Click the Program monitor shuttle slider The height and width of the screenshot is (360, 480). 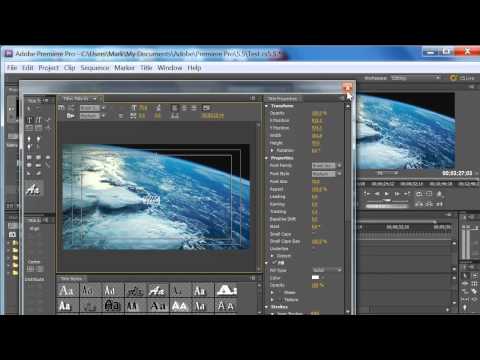tap(387, 201)
